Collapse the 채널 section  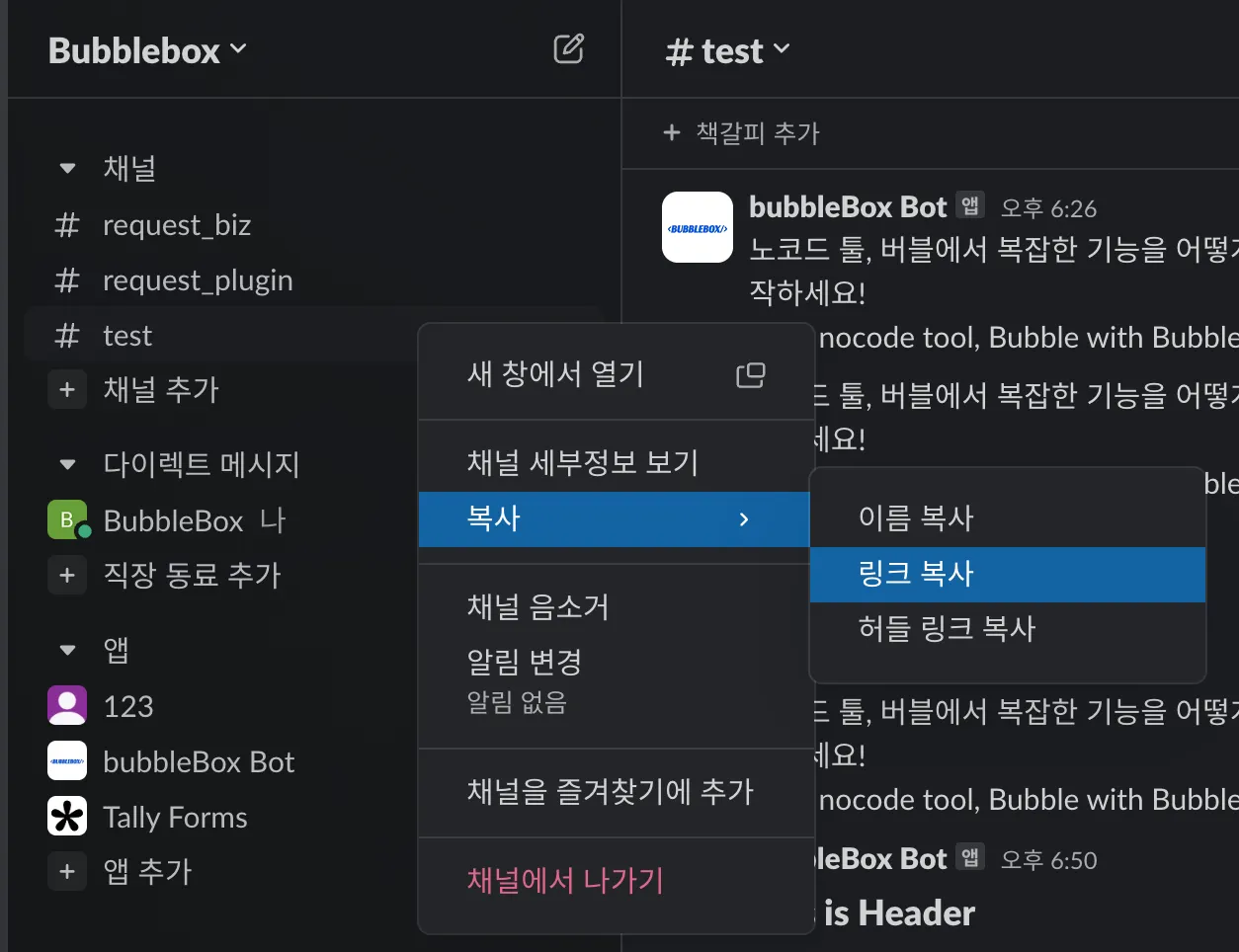(67, 169)
